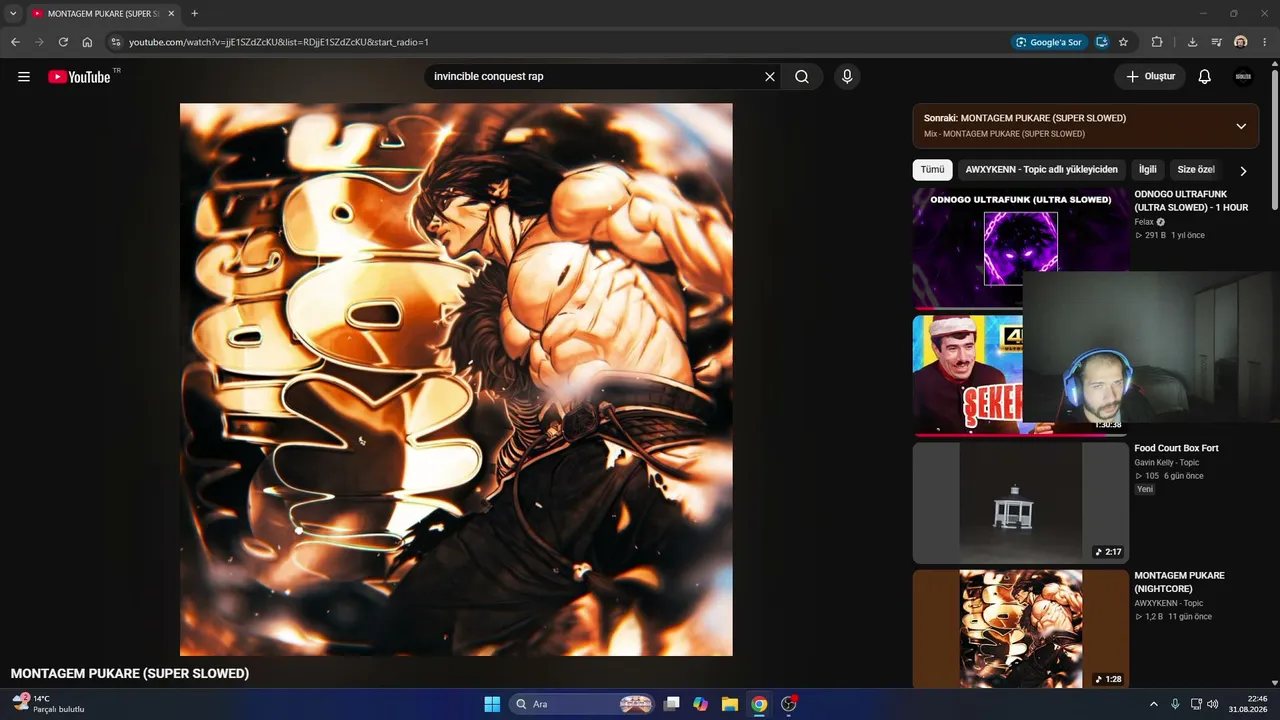Open Chrome from the taskbar
This screenshot has width=1280, height=720.
tap(759, 704)
